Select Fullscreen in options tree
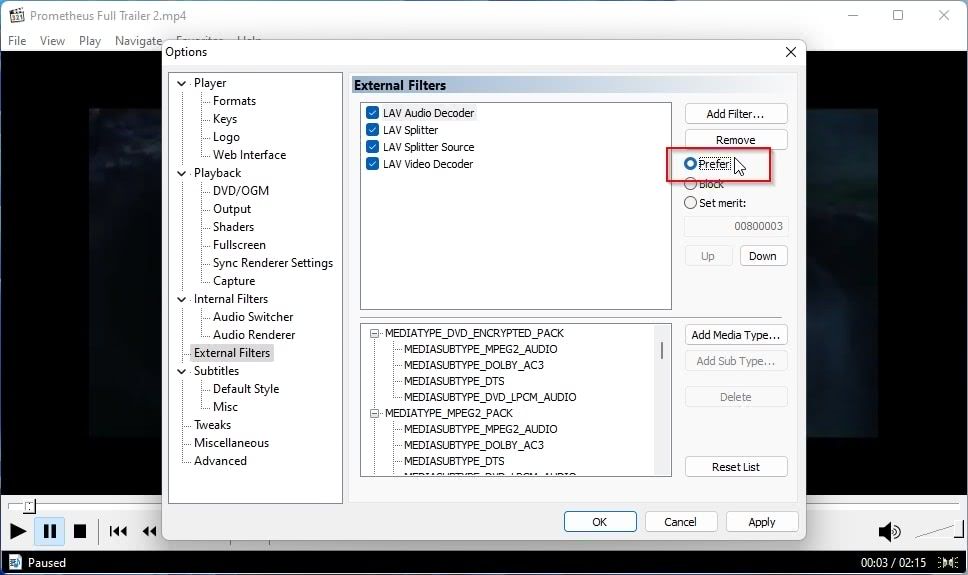This screenshot has width=968, height=575. pyautogui.click(x=239, y=245)
